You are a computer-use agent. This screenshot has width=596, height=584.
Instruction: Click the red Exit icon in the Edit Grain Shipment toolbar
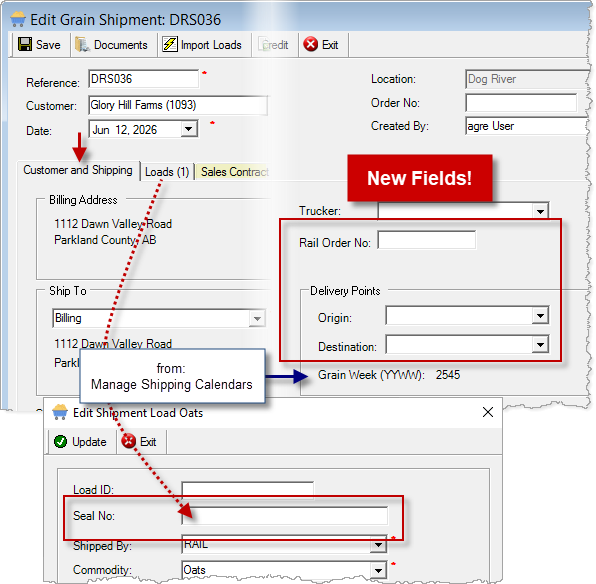(311, 44)
